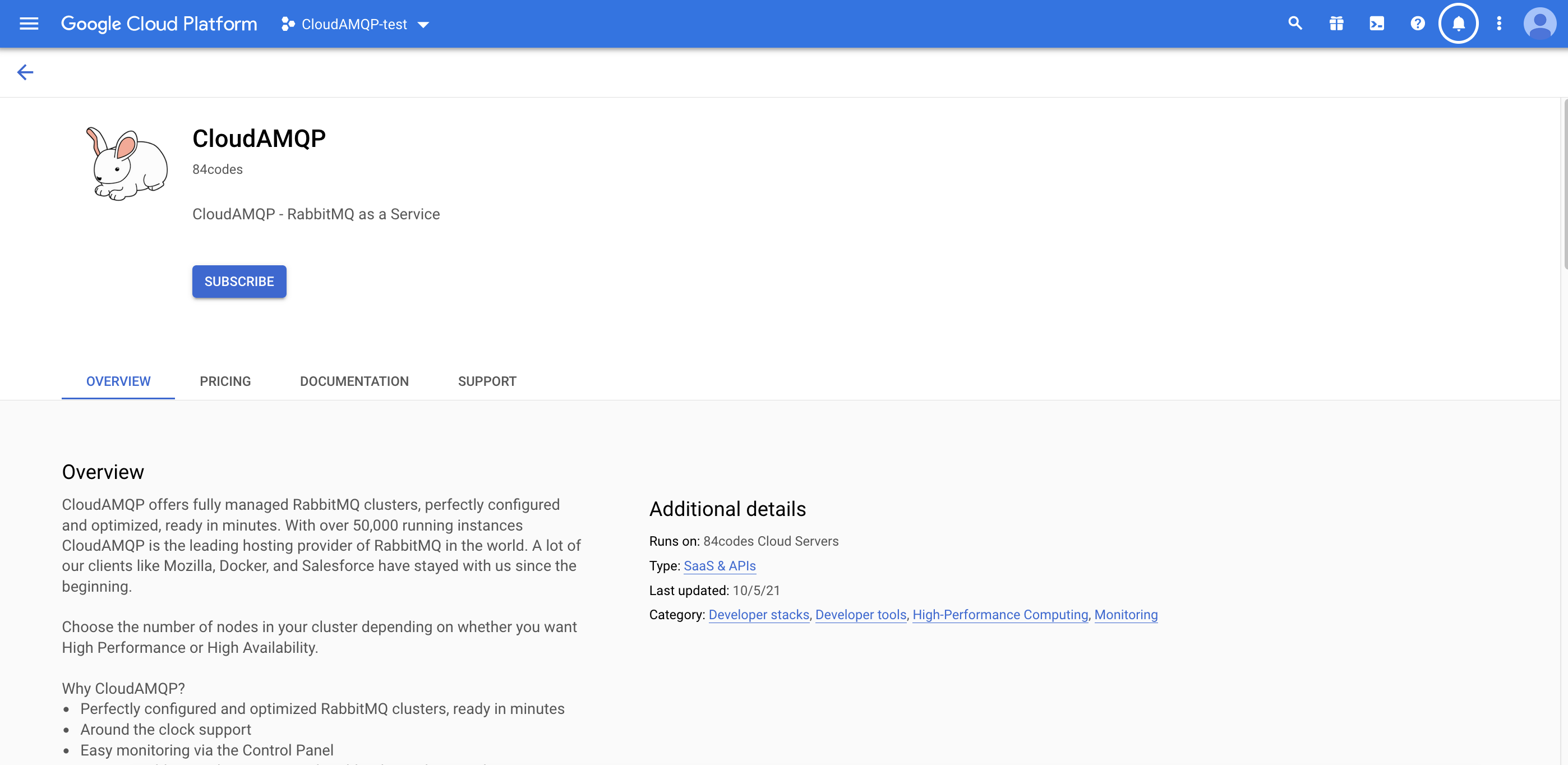Open the Monitoring category link
The height and width of the screenshot is (765, 1568).
(x=1126, y=615)
